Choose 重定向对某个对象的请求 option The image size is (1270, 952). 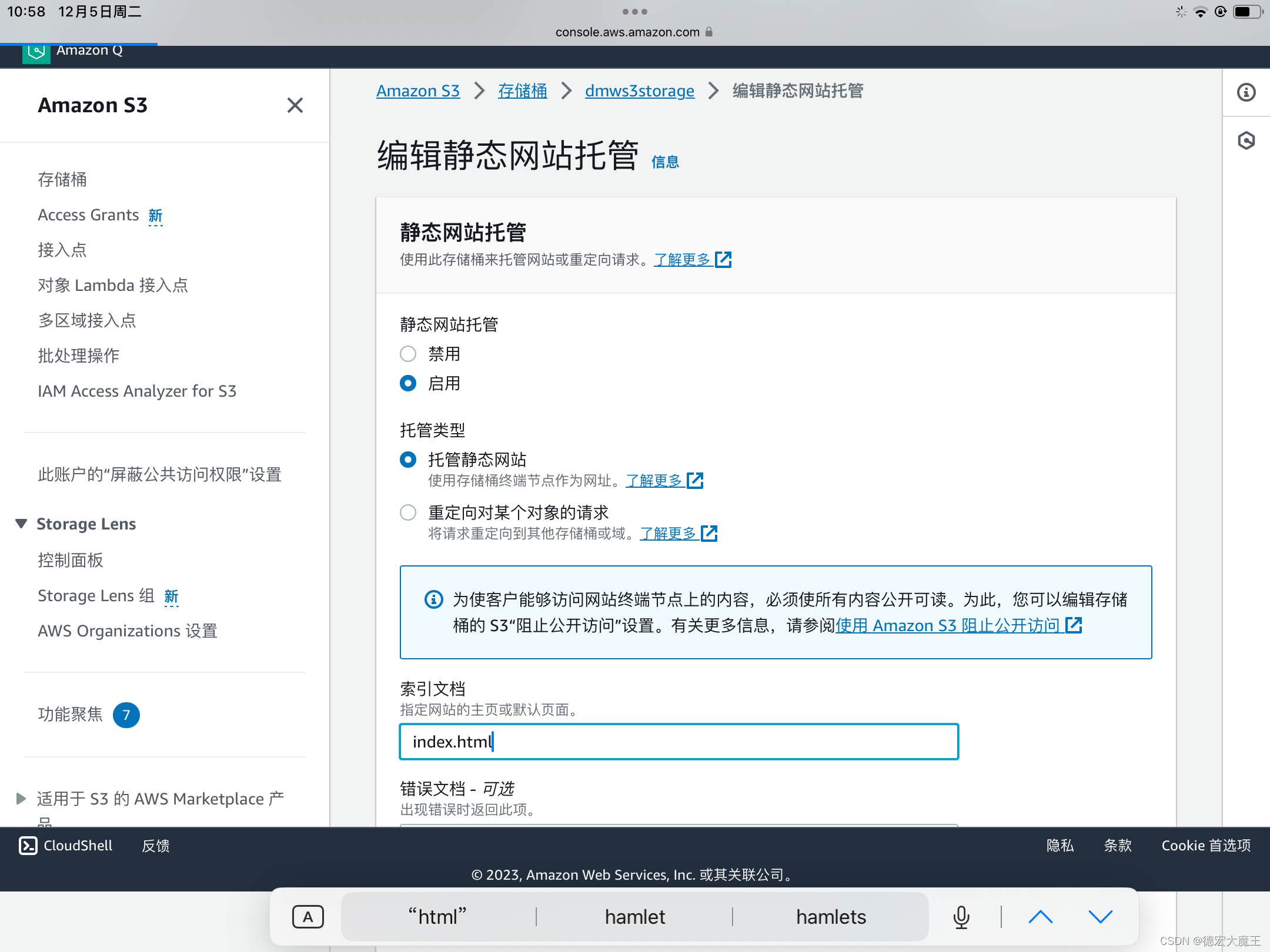[408, 512]
